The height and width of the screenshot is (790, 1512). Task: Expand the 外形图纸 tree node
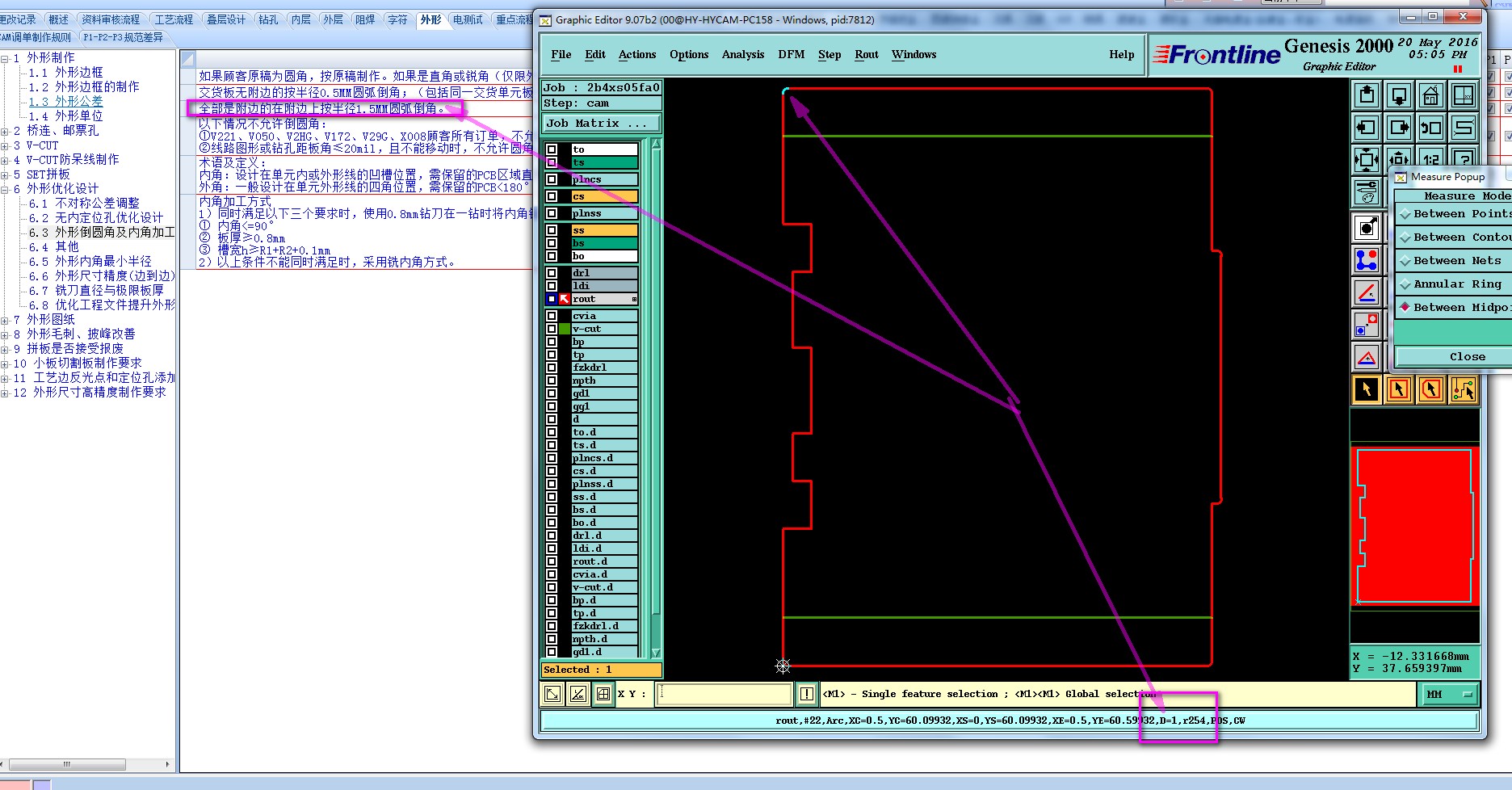(x=5, y=320)
